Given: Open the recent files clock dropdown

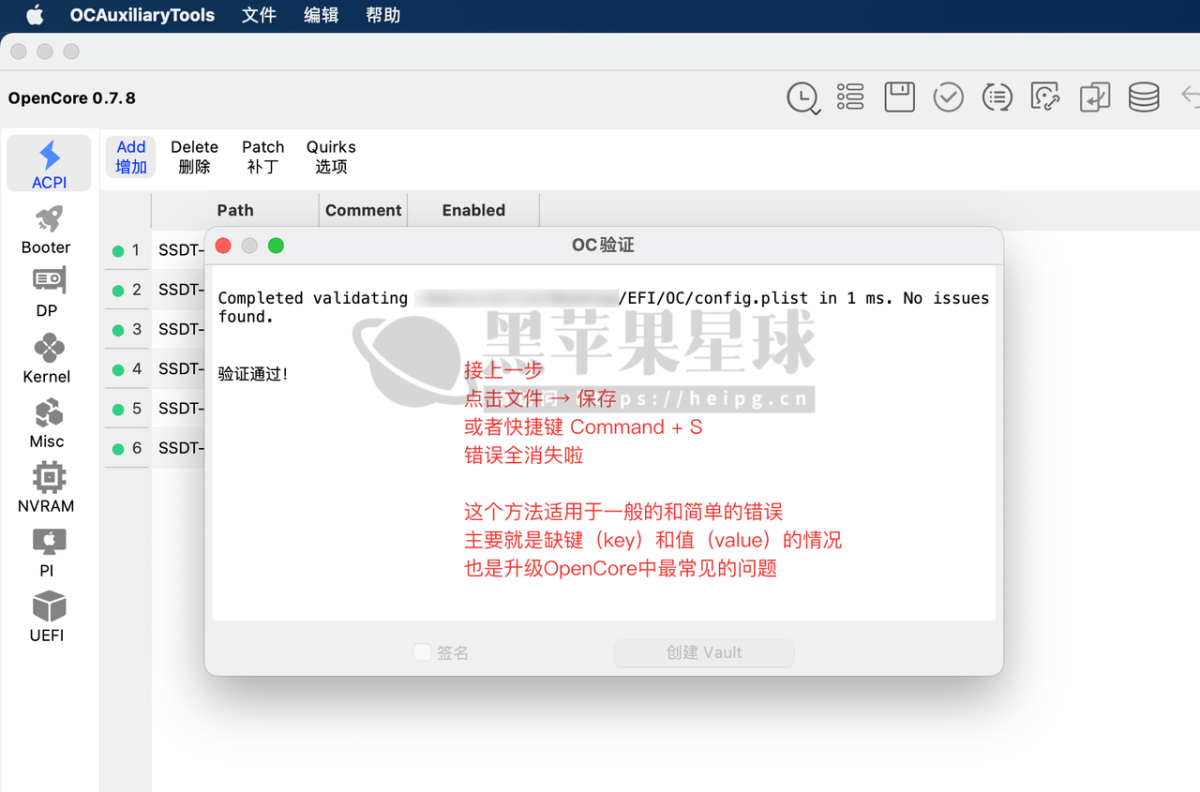Looking at the screenshot, I should point(803,97).
